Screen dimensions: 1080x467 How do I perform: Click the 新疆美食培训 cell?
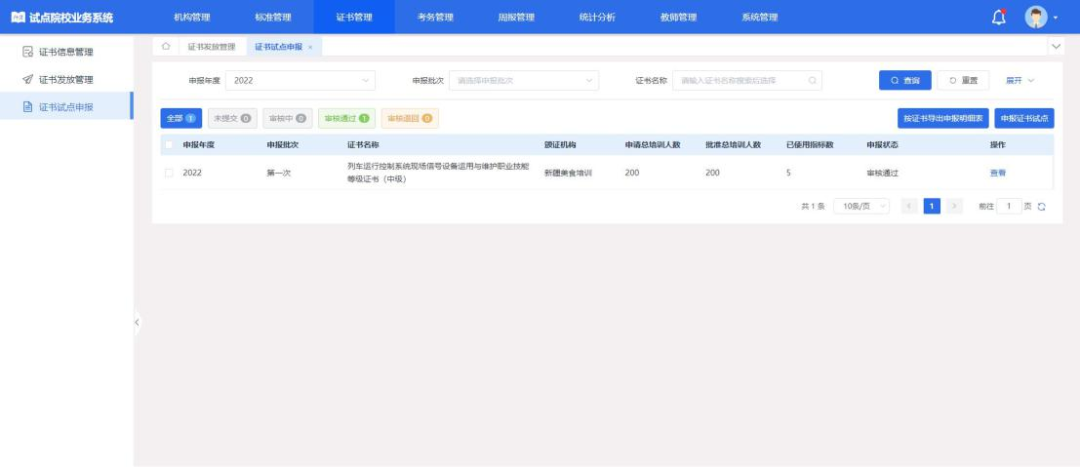(x=568, y=173)
